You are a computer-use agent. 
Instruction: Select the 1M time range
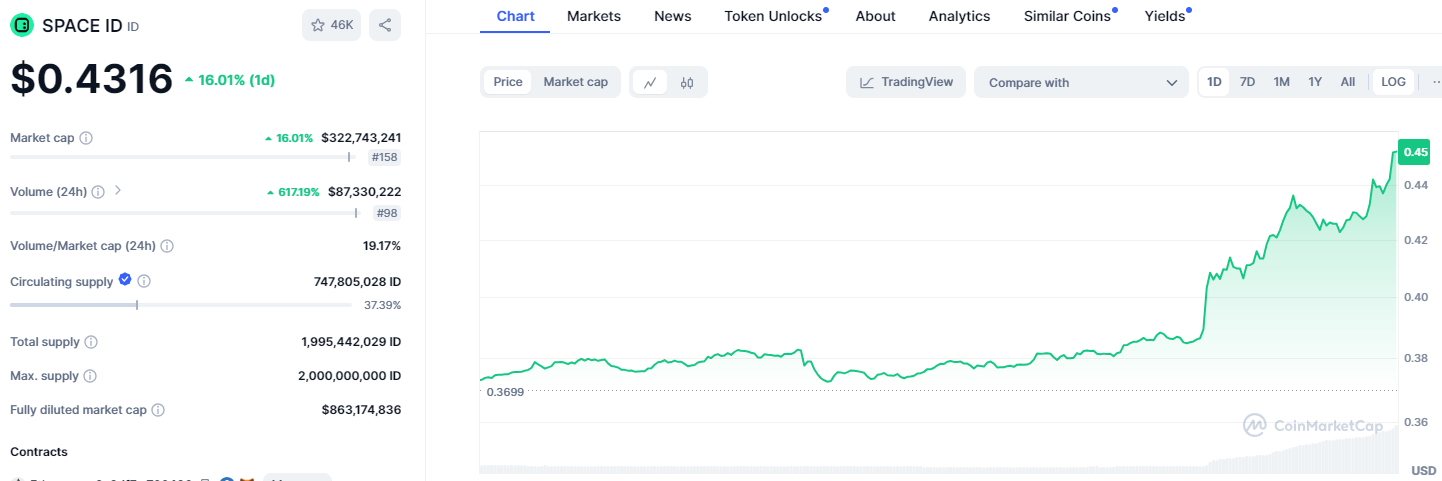[1281, 82]
